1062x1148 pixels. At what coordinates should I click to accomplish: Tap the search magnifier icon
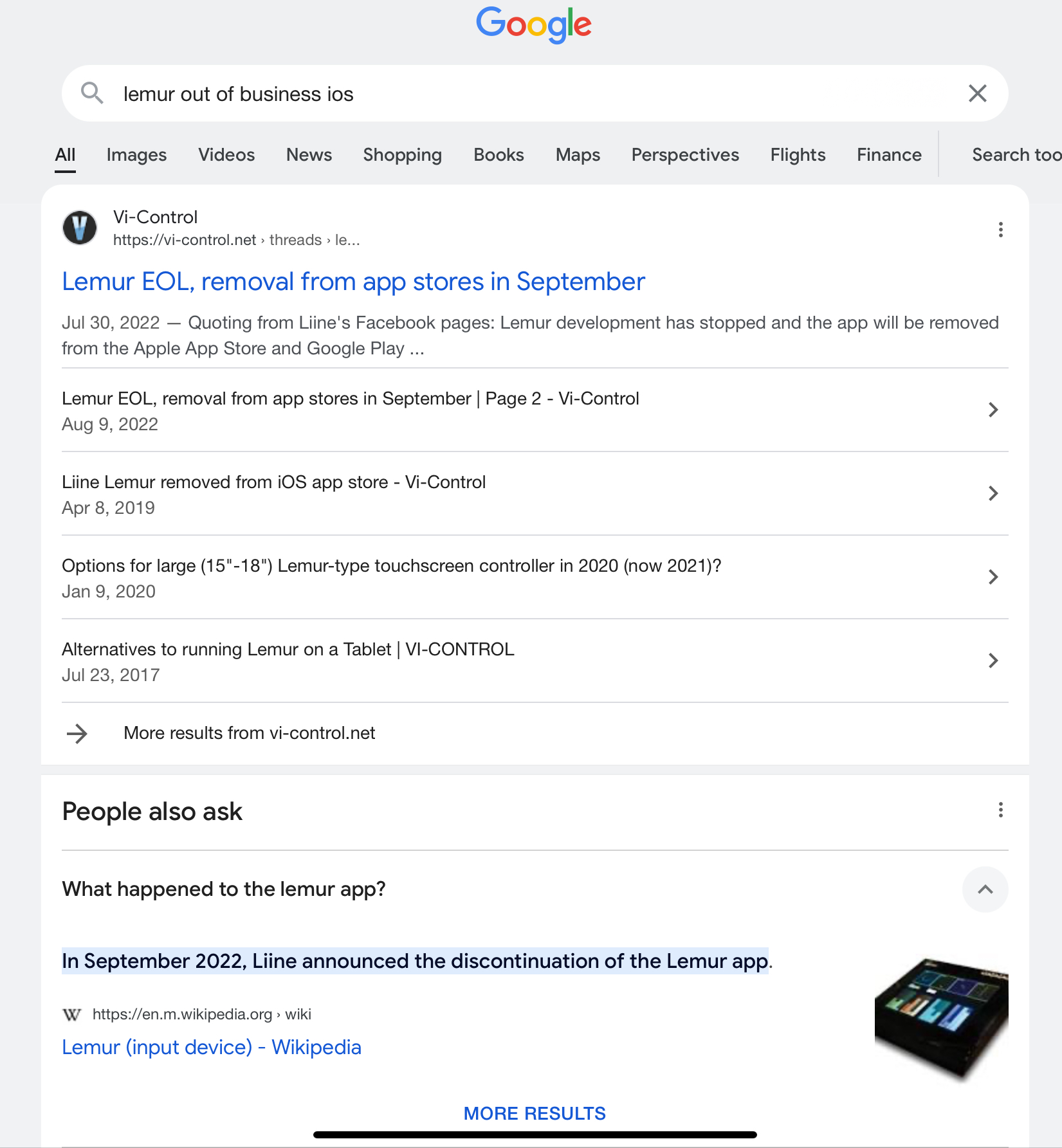click(x=92, y=93)
